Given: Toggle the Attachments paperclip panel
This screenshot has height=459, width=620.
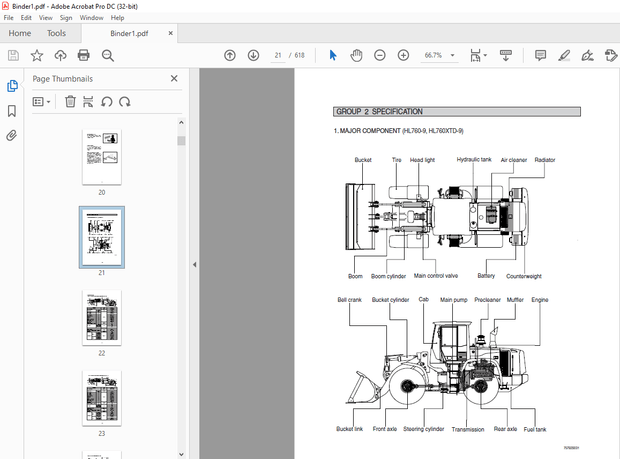Looking at the screenshot, I should [12, 134].
